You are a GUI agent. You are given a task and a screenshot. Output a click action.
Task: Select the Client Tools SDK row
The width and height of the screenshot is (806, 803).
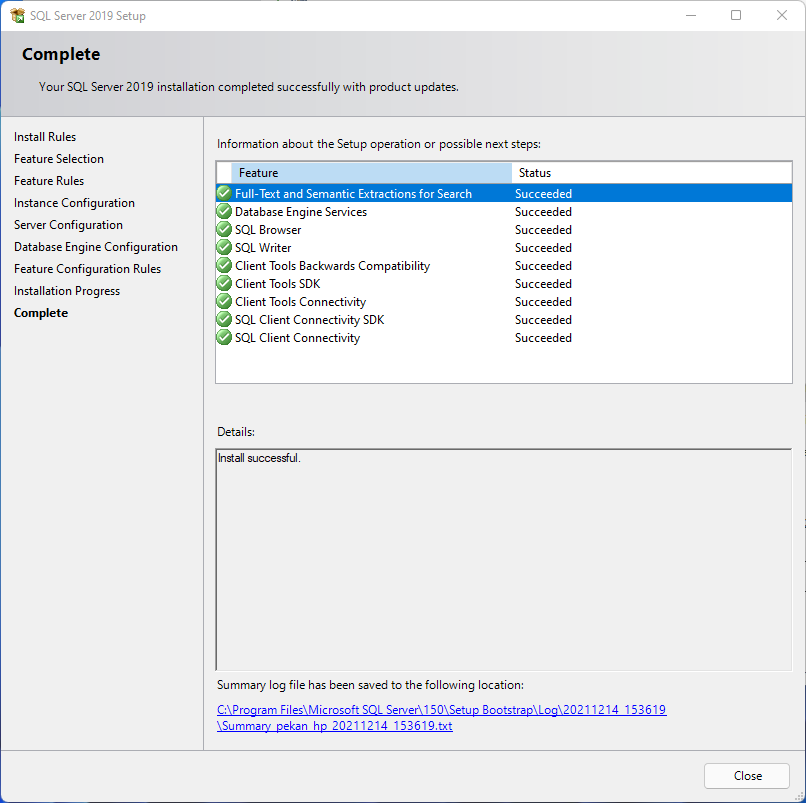[x=504, y=283]
